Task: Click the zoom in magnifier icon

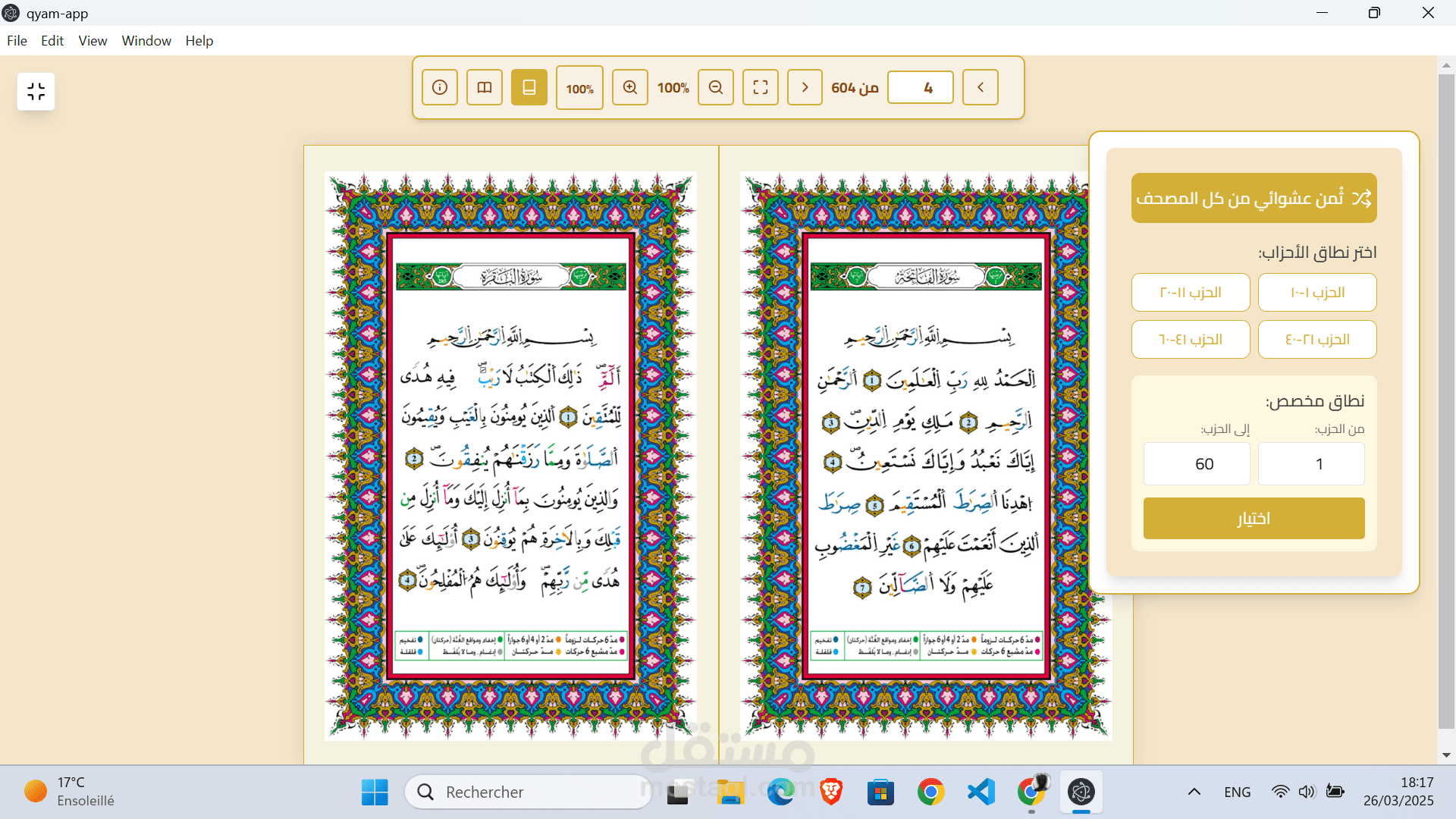Action: (630, 87)
